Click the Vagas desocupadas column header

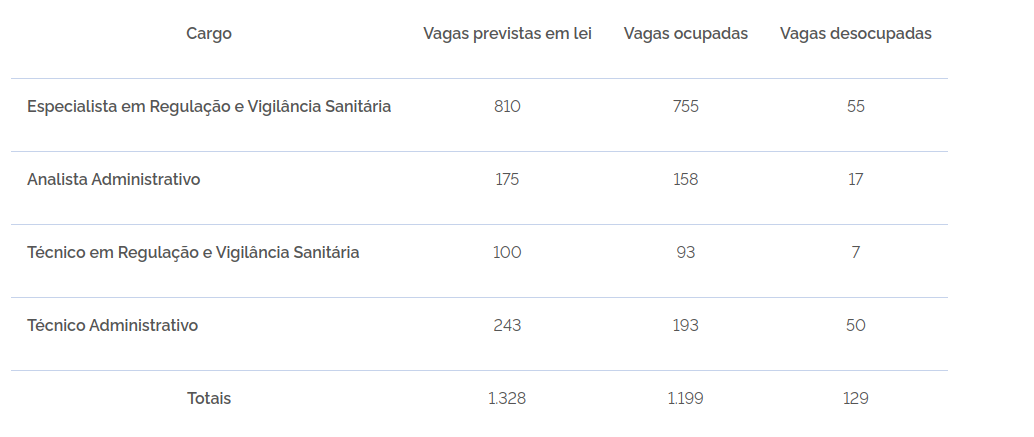coord(855,34)
